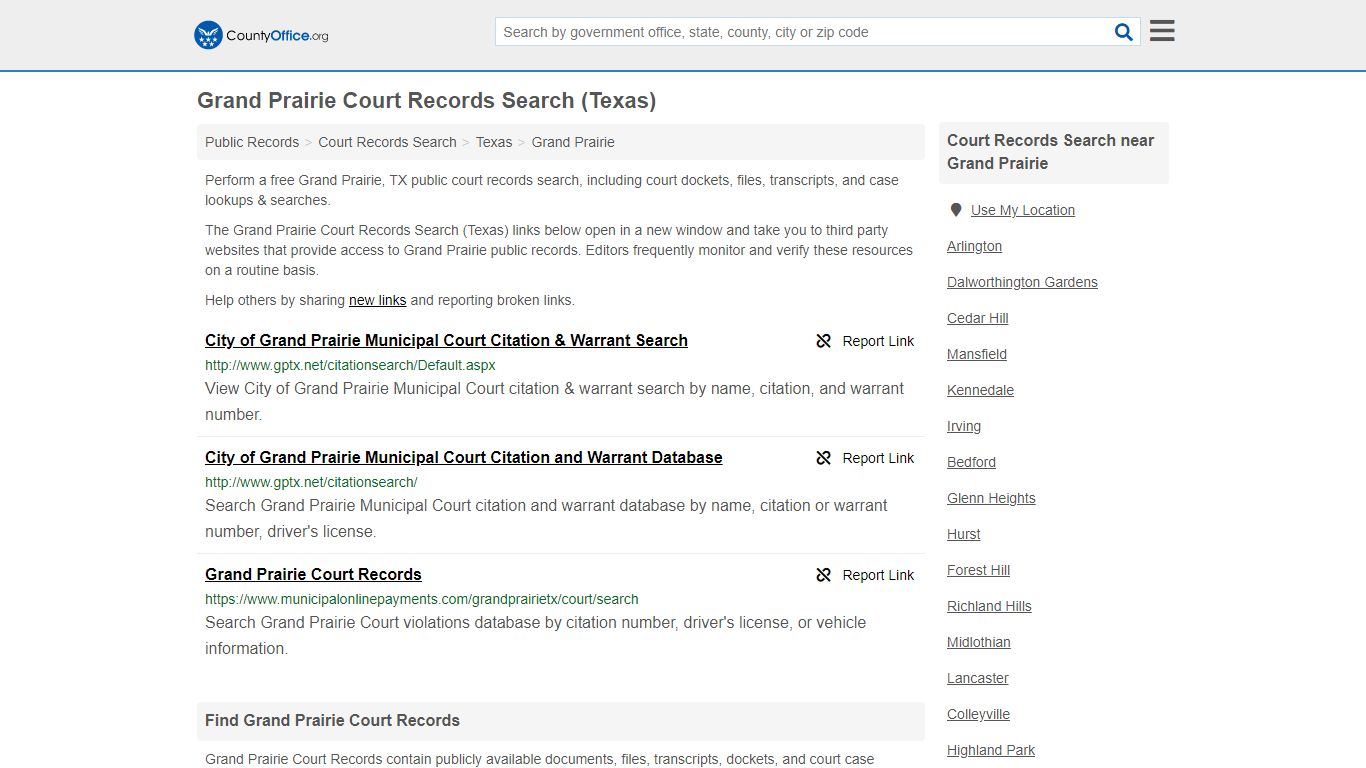Open Colleyville link
1366x768 pixels.
click(978, 714)
